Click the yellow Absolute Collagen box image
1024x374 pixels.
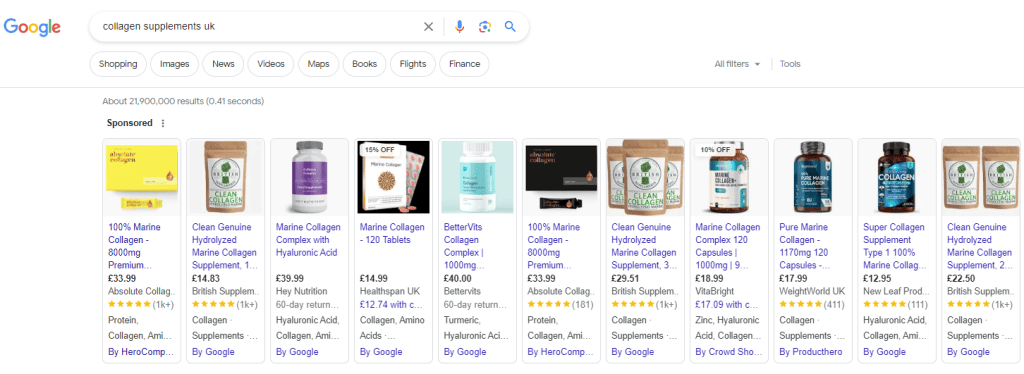click(142, 177)
